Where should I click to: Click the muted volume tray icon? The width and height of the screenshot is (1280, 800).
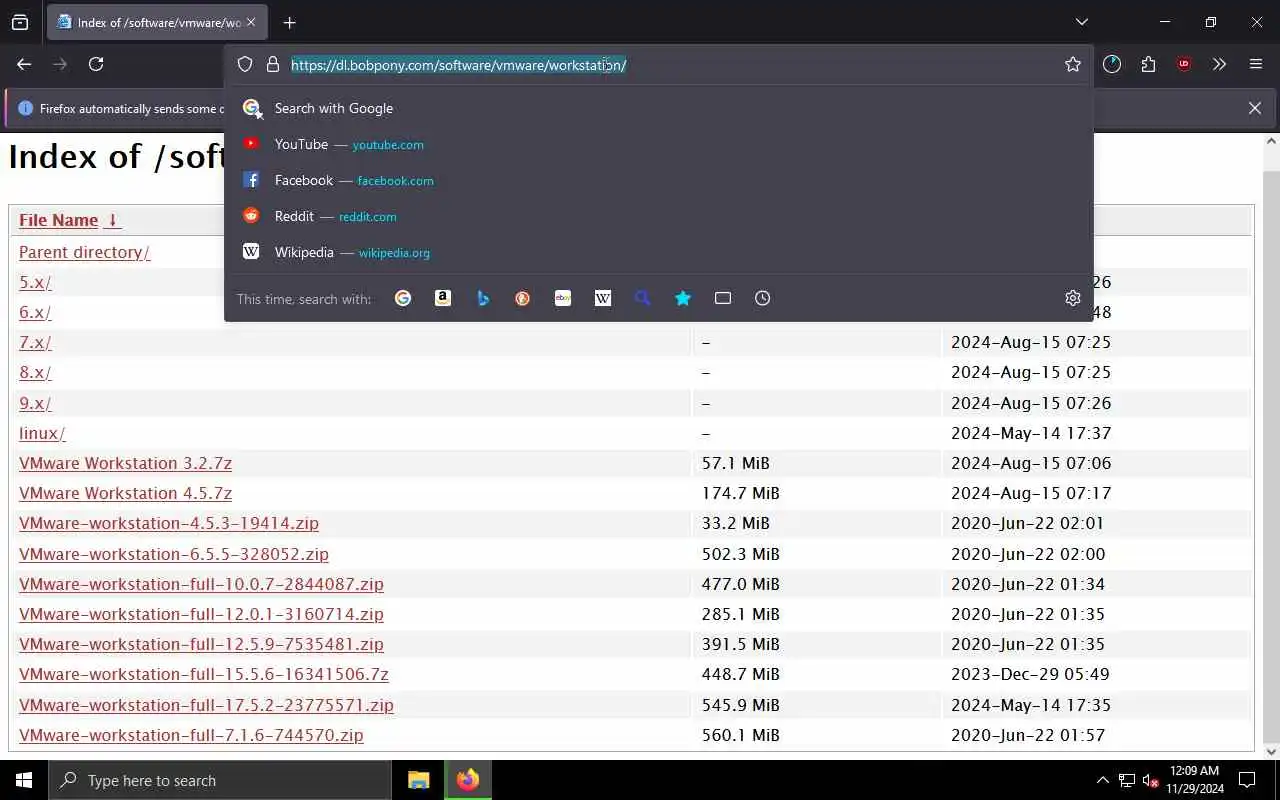click(1151, 780)
